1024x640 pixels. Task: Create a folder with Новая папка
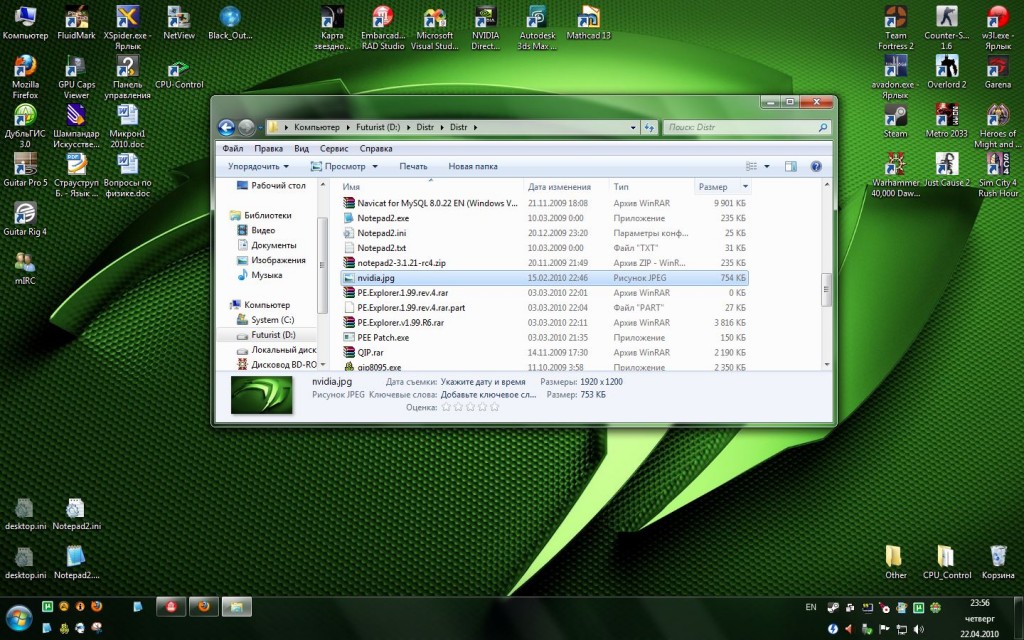[x=473, y=167]
